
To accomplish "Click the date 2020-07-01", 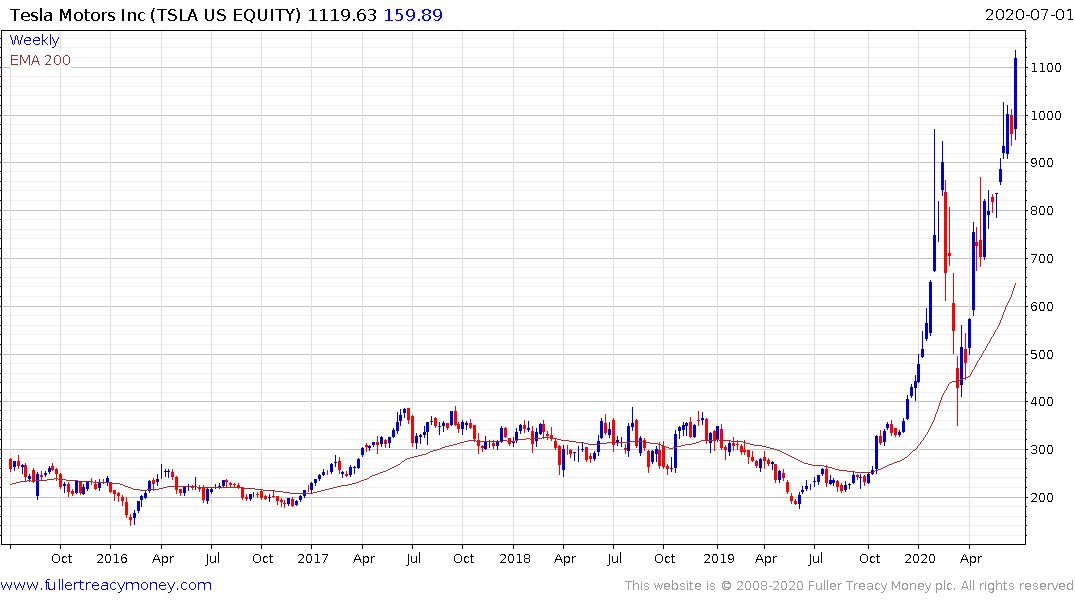I will point(1029,15).
